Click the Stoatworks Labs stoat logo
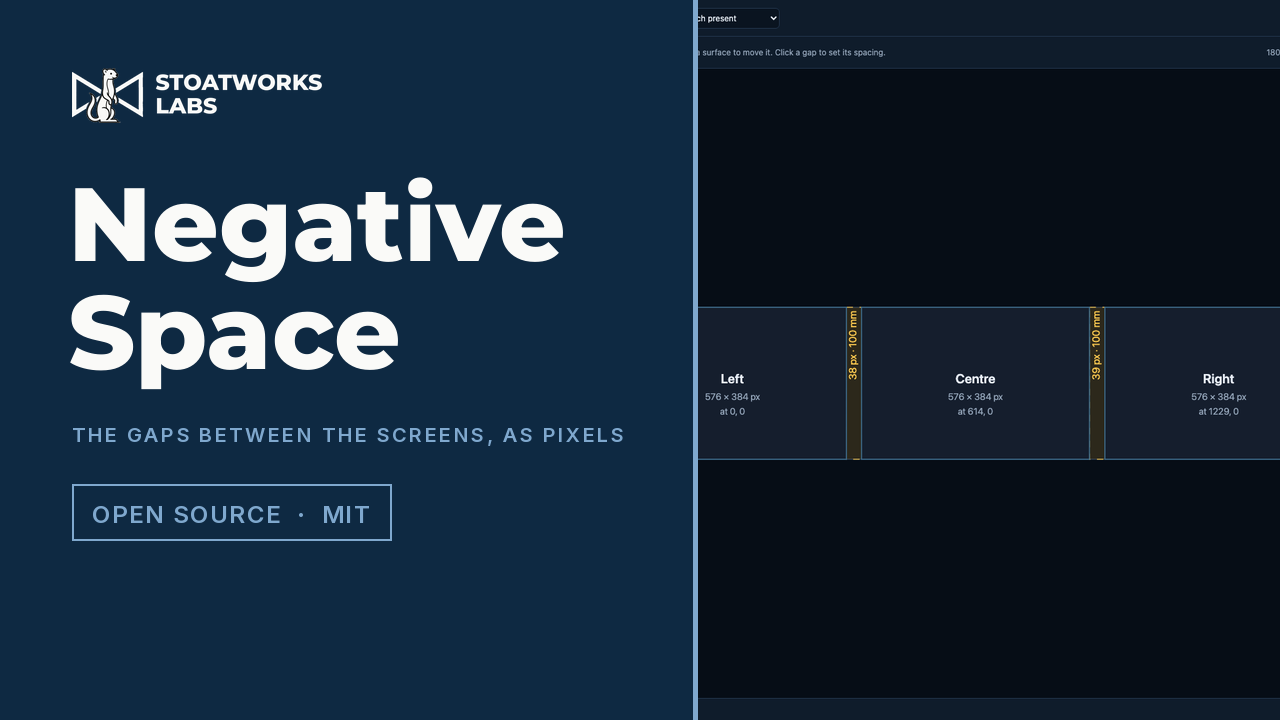This screenshot has height=720, width=1280. [x=107, y=95]
